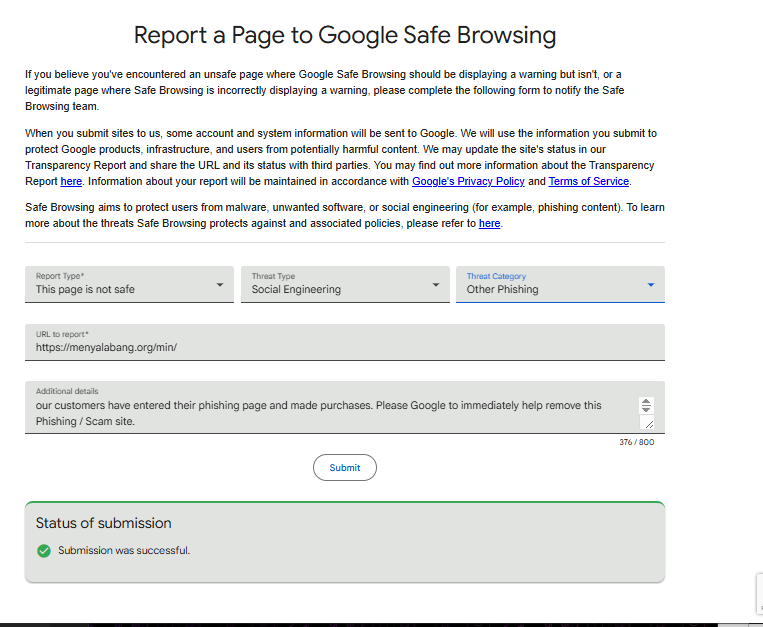Click the 'Status of submission' heading
This screenshot has width=763, height=627.
[x=104, y=523]
